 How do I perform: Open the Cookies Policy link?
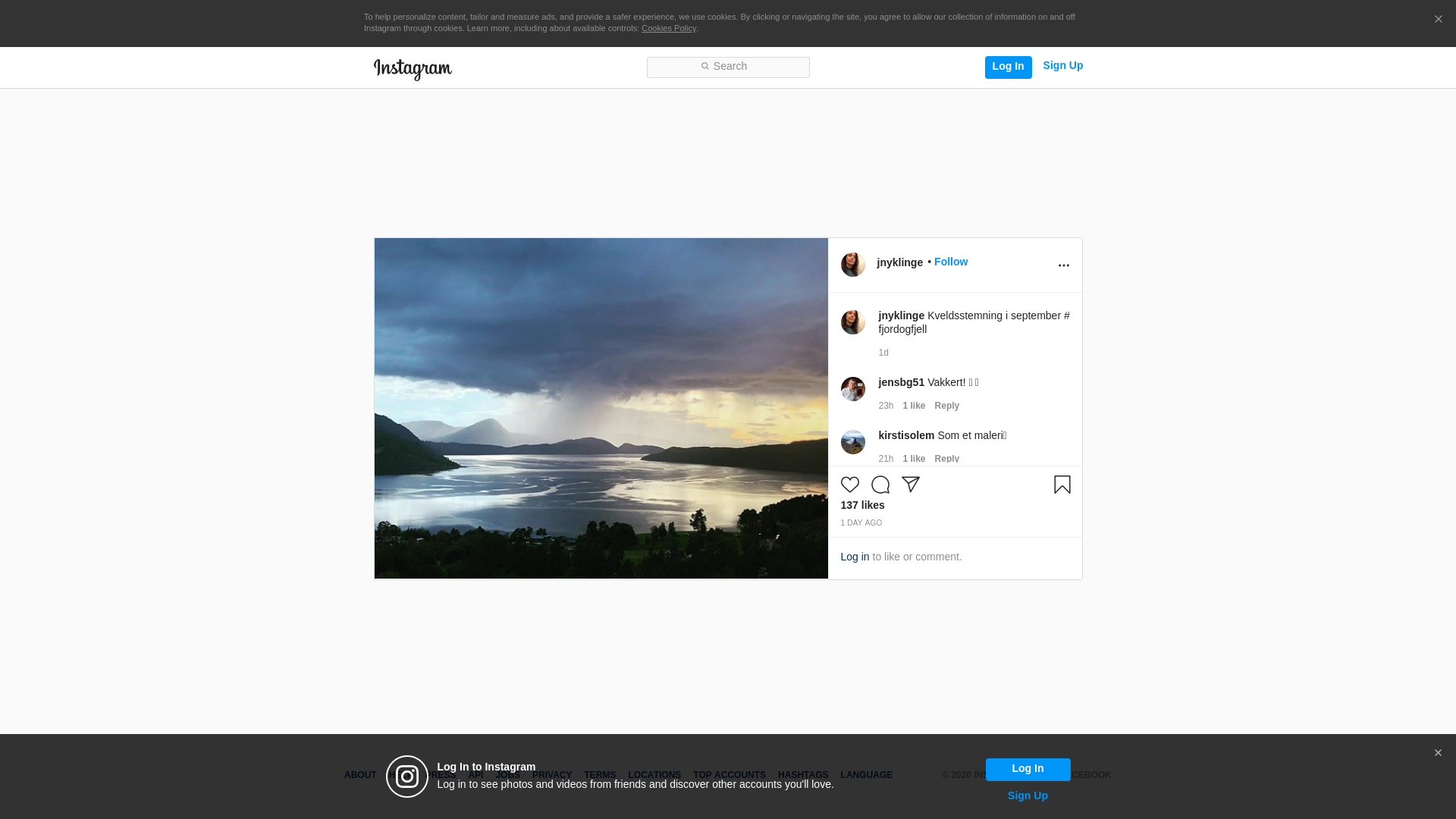pos(669,28)
